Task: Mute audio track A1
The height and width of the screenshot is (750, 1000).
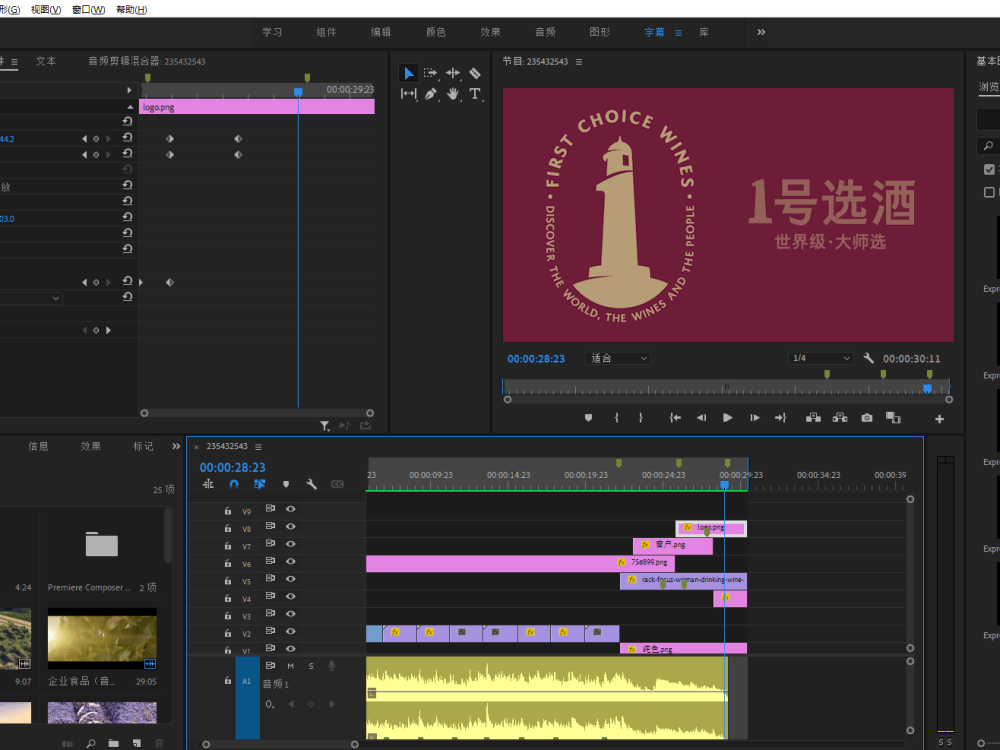Action: pos(291,666)
